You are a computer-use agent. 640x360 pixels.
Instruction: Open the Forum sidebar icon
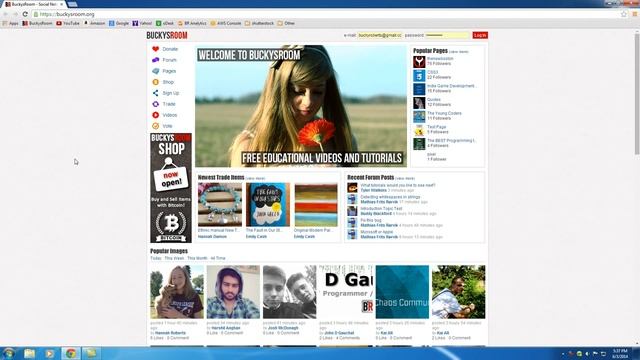tap(156, 60)
